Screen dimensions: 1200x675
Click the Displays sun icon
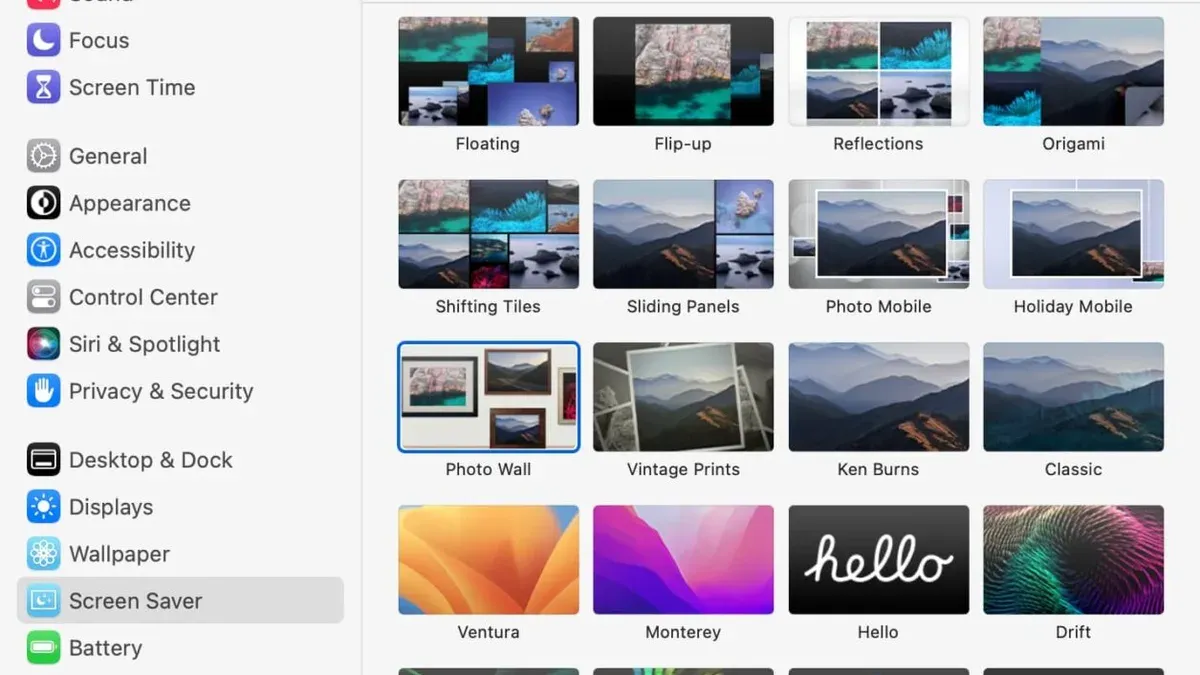click(43, 507)
